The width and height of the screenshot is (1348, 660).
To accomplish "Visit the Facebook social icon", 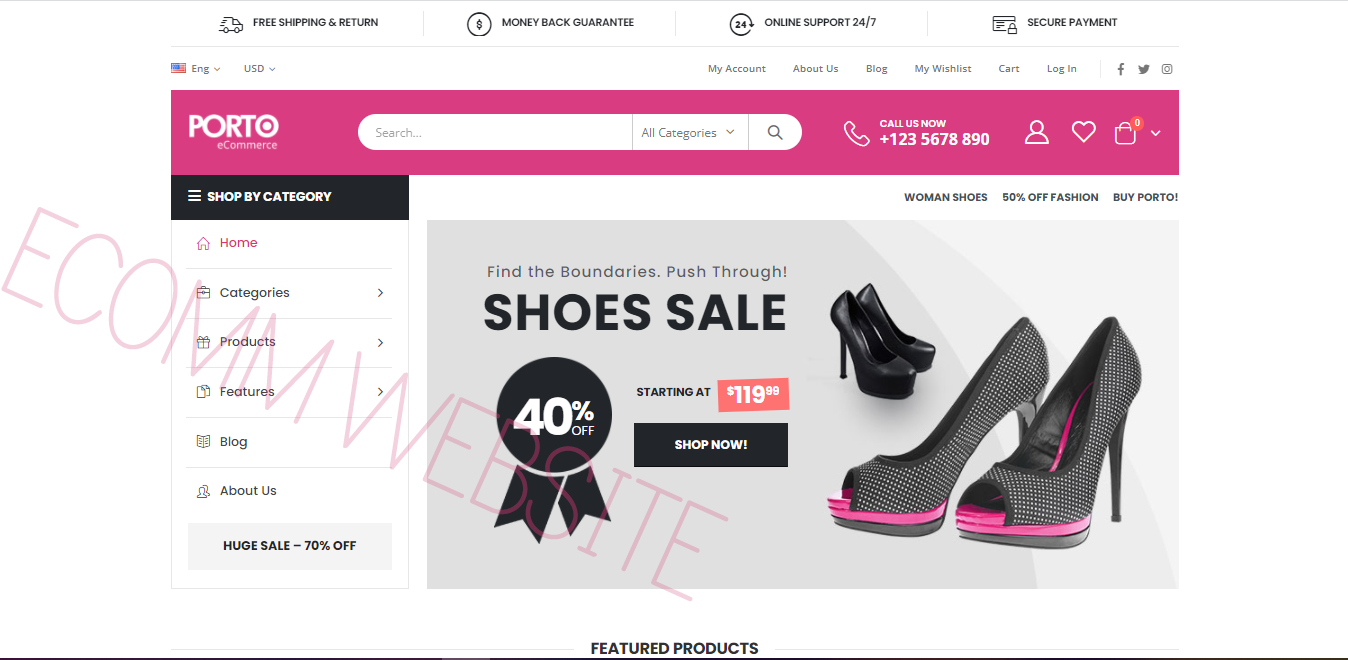I will (1120, 69).
